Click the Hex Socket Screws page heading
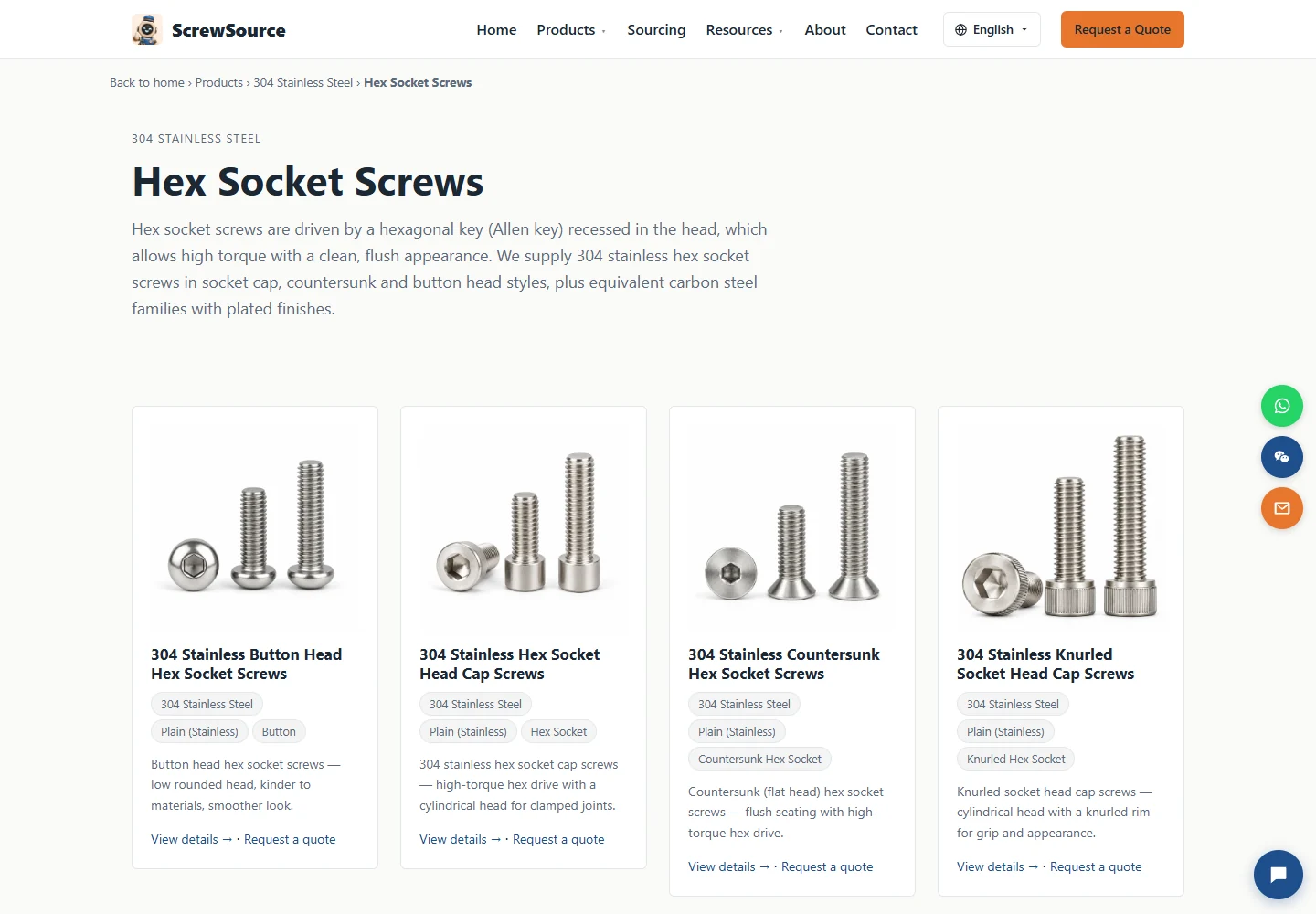This screenshot has height=914, width=1316. pyautogui.click(x=308, y=182)
